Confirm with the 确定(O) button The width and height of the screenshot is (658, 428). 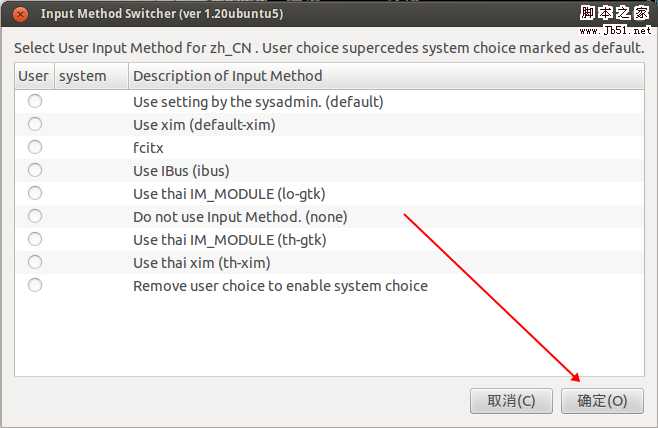[x=602, y=400]
